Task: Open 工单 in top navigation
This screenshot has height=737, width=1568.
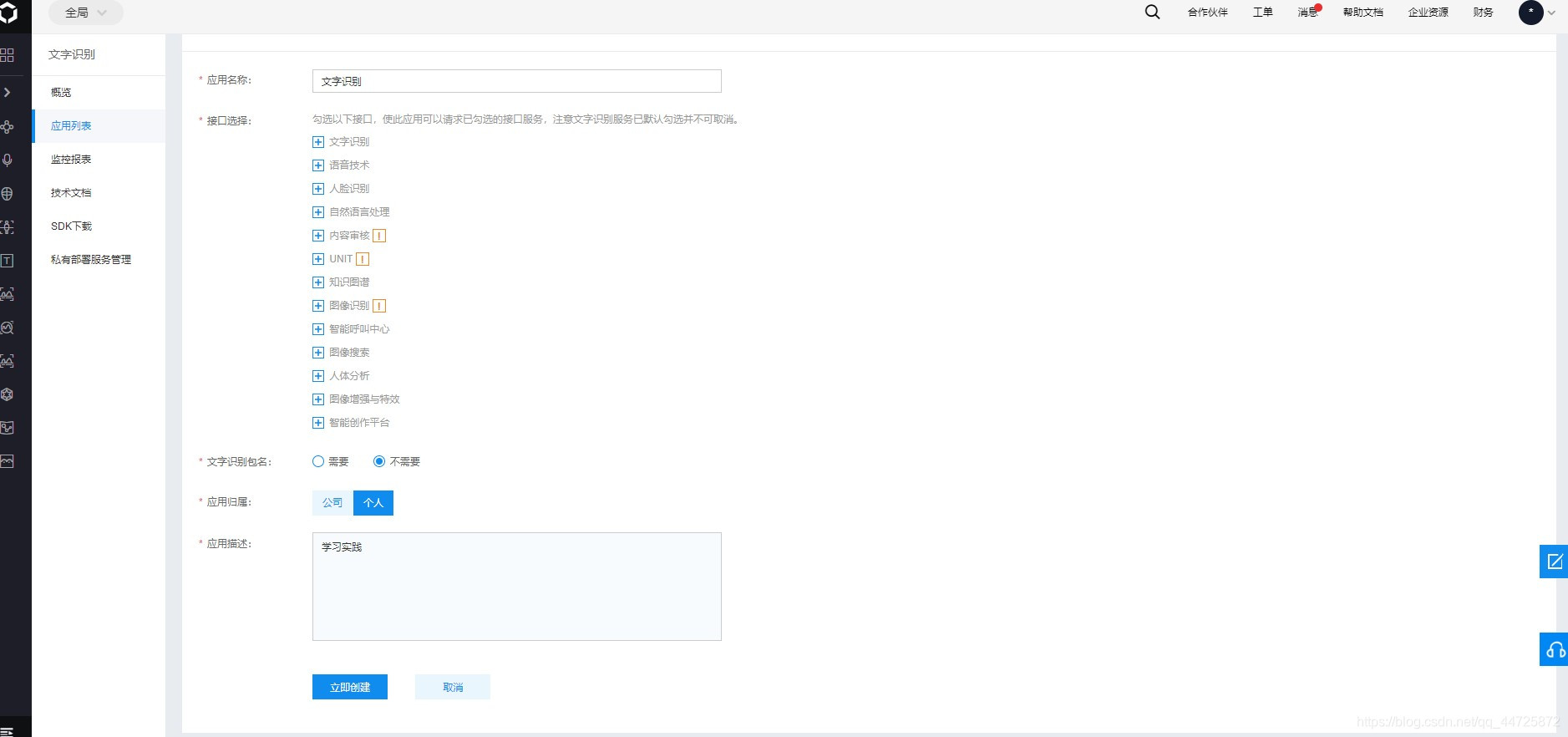Action: click(1263, 13)
